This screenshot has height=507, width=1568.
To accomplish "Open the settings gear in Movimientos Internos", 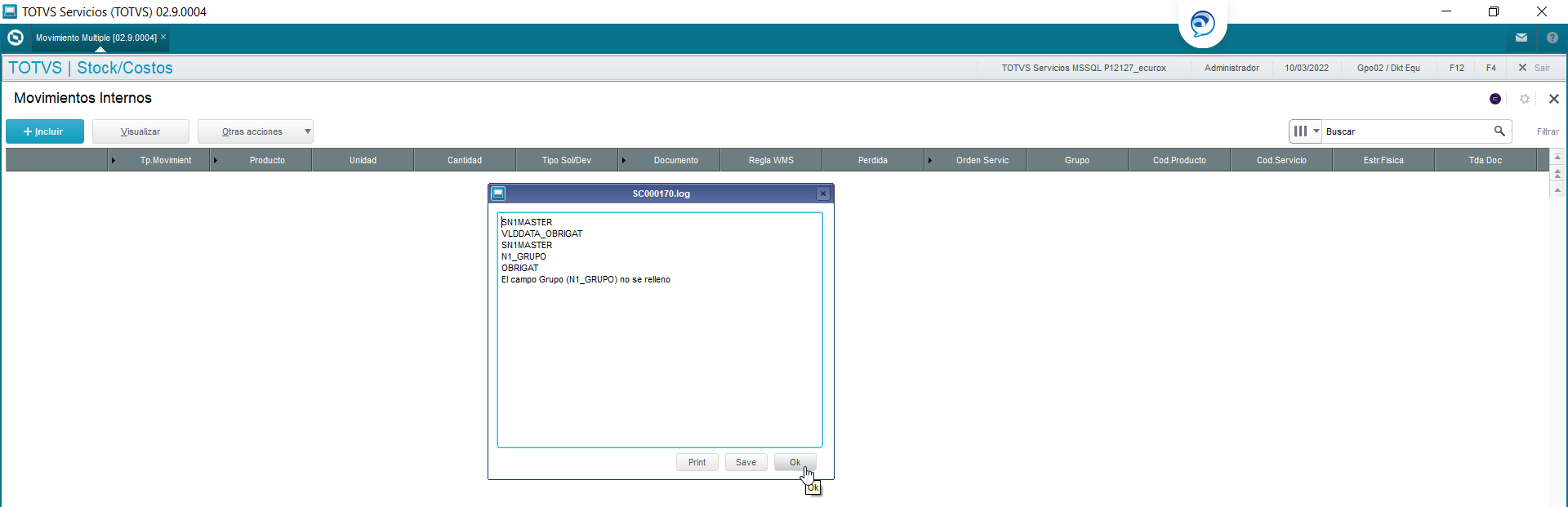I will tap(1525, 99).
